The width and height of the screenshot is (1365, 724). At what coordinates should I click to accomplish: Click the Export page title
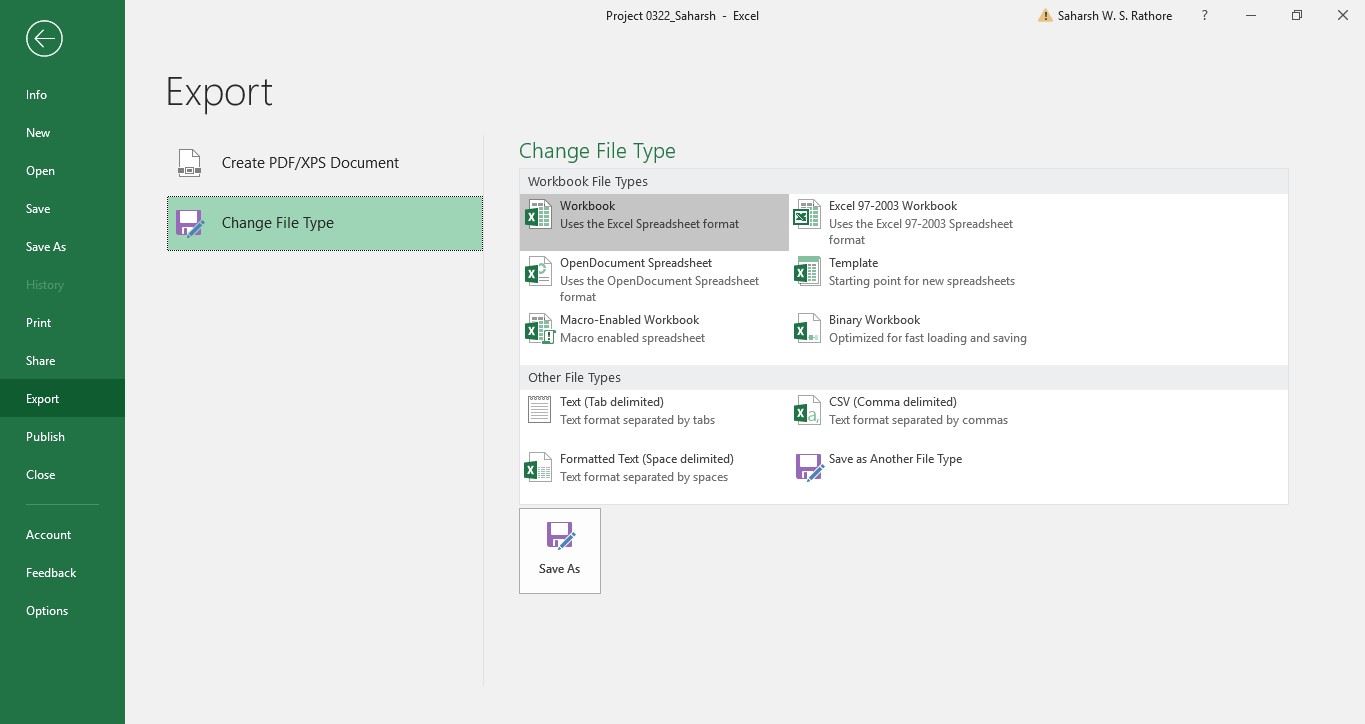(x=219, y=92)
